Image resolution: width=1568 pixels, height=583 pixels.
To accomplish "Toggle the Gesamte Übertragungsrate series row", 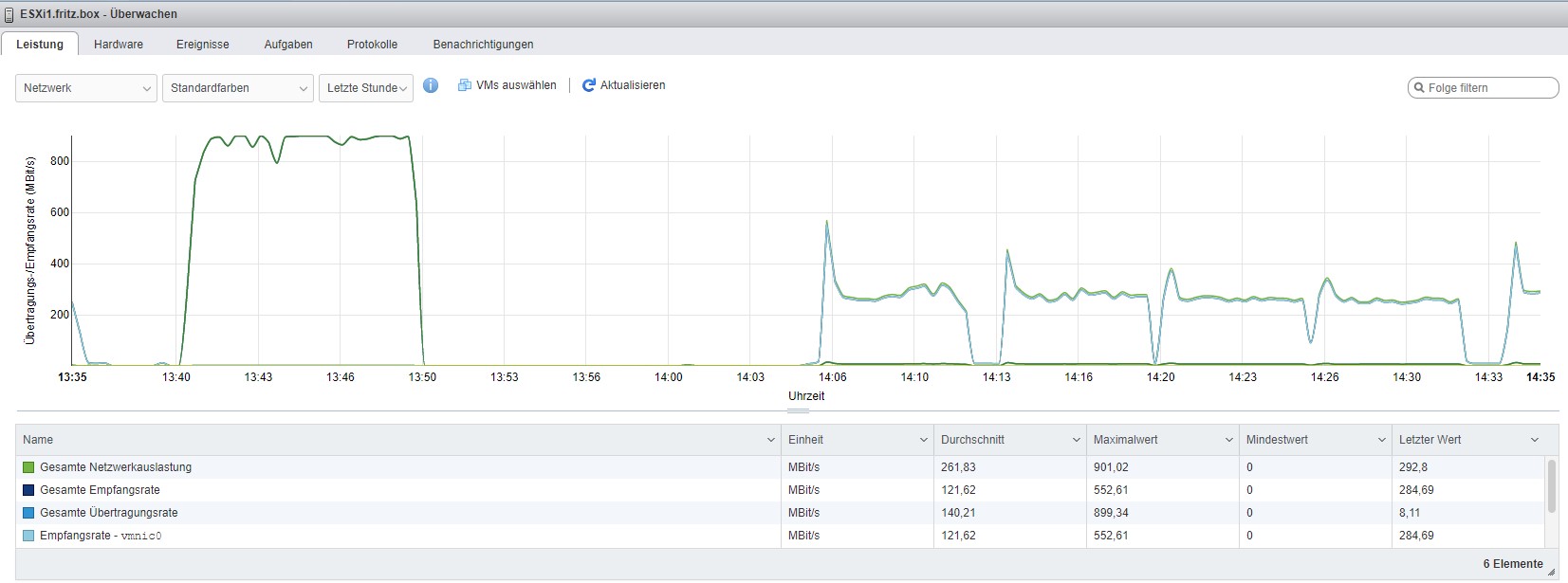I will [x=108, y=513].
